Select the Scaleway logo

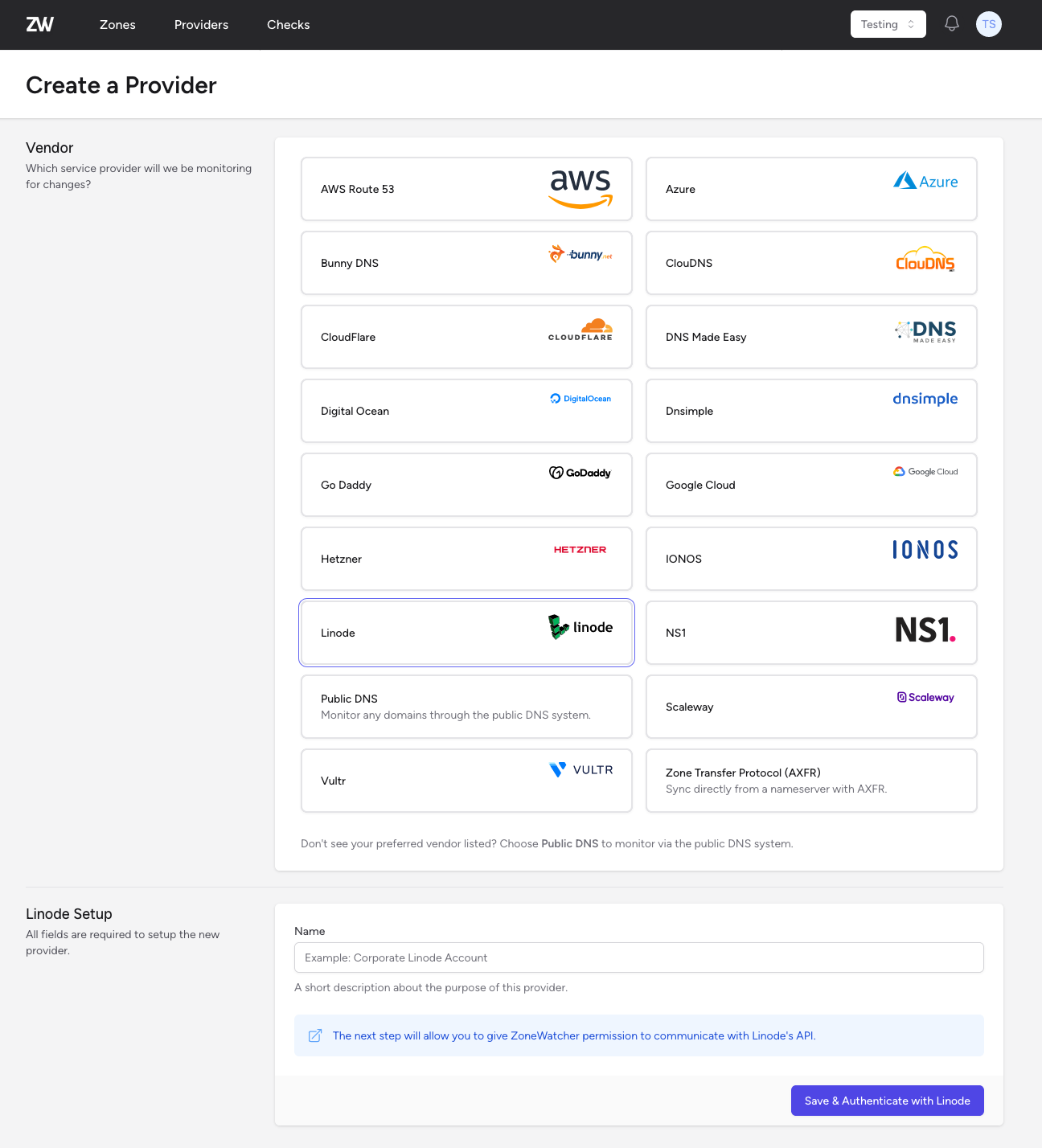(x=925, y=697)
